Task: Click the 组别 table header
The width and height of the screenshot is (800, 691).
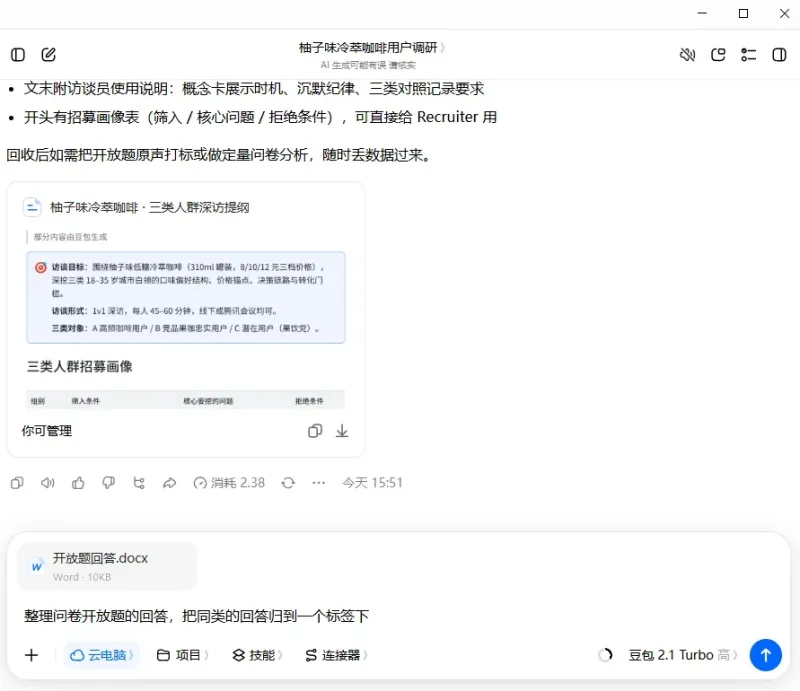Action: tap(38, 401)
